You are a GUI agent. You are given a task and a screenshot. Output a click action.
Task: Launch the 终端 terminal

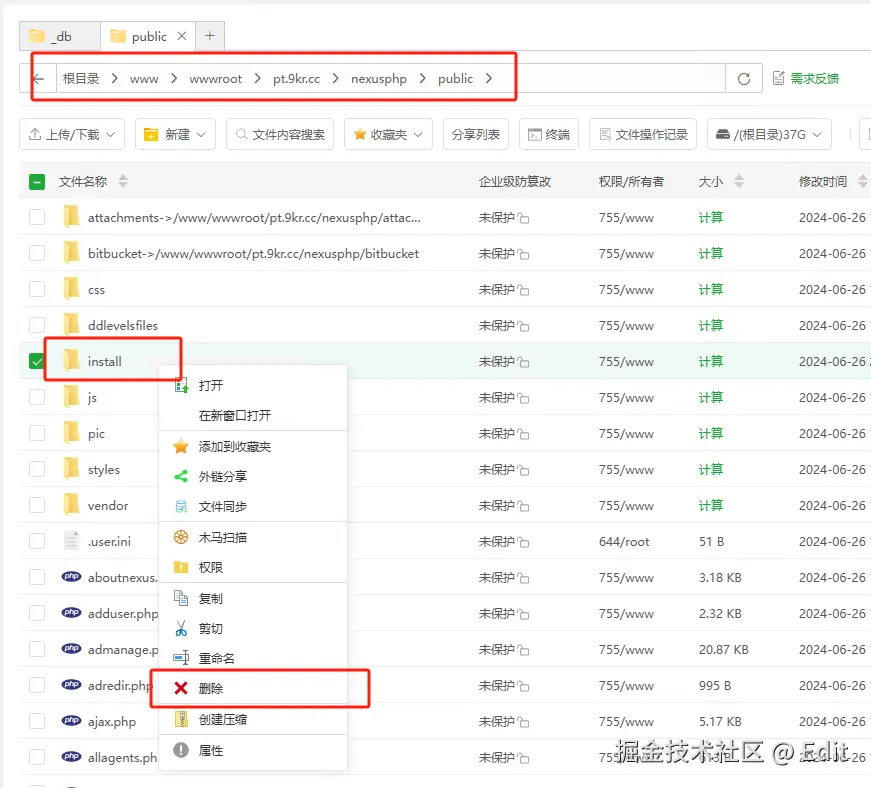pos(548,134)
